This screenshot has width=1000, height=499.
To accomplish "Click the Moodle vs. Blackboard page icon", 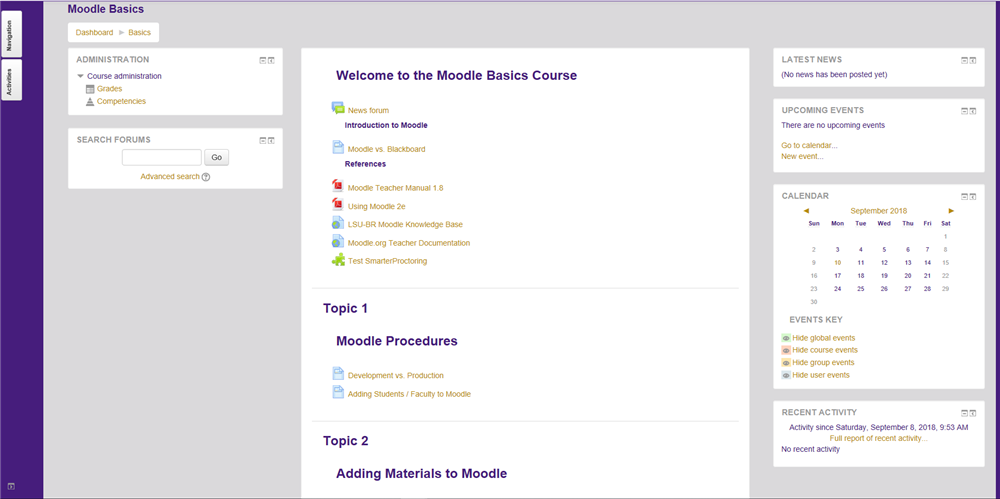I will tap(338, 147).
